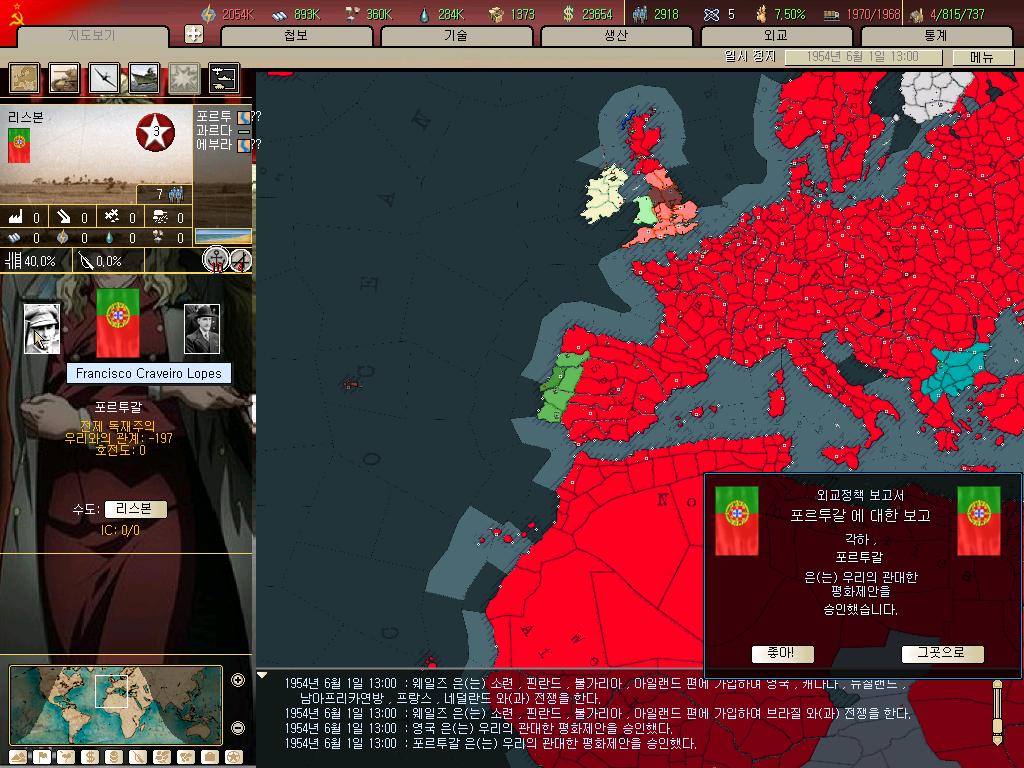The height and width of the screenshot is (768, 1024).
Task: Open the 첩보 intelligence tab
Action: pos(296,36)
